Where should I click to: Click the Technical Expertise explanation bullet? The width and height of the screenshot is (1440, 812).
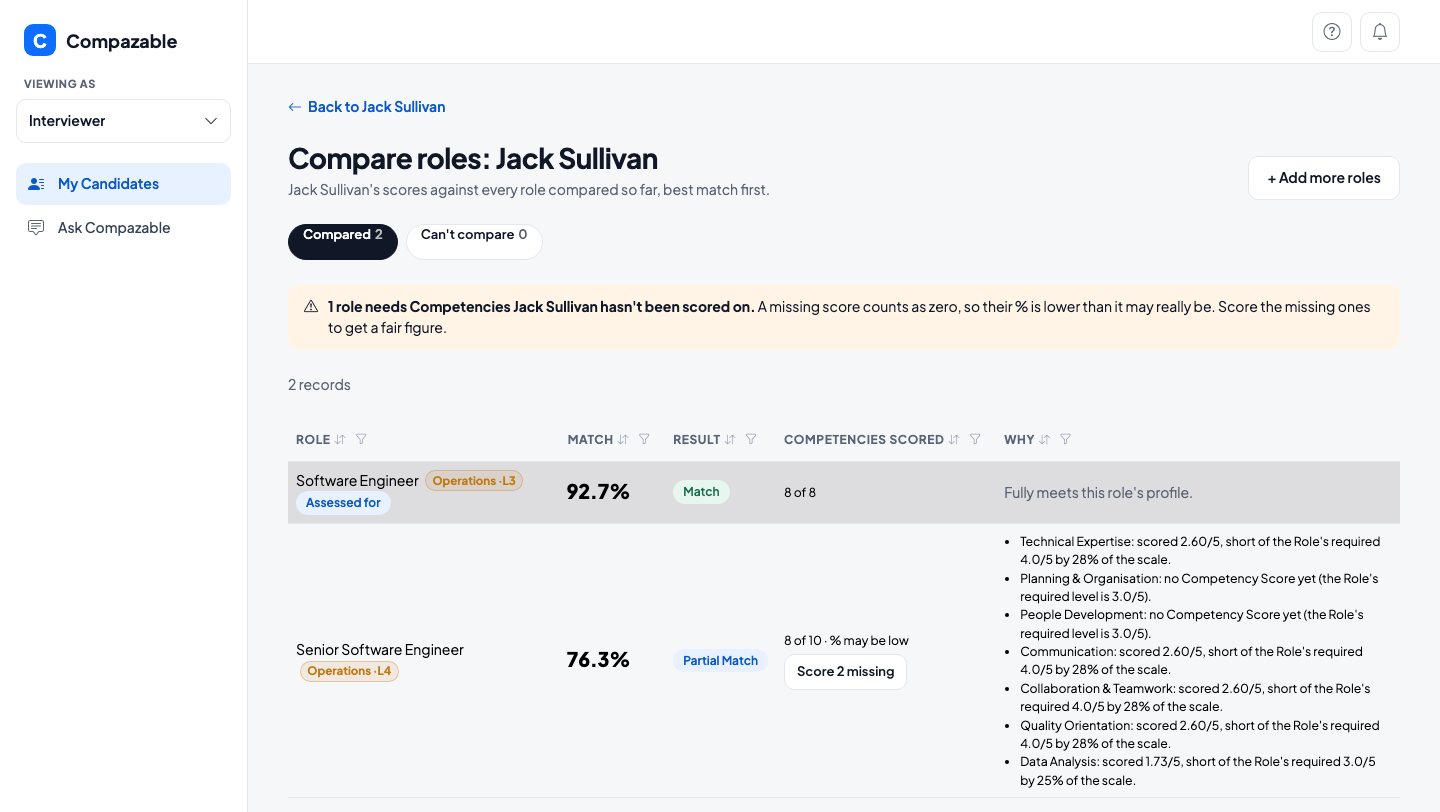click(1200, 550)
